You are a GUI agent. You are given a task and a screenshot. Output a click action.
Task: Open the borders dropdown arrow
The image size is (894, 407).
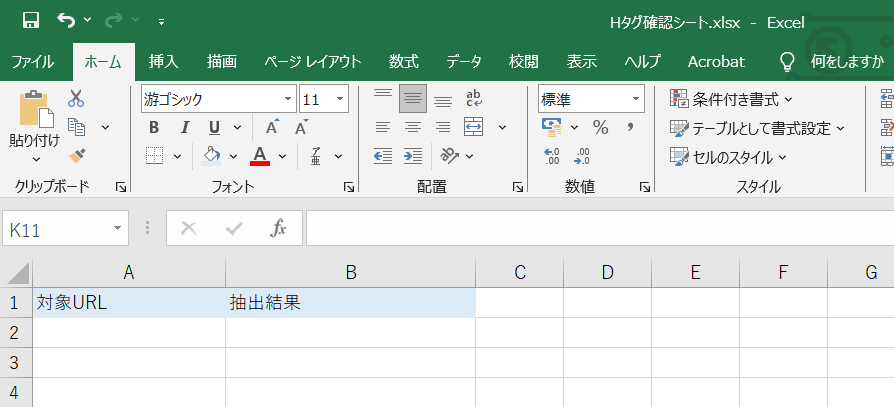point(177,156)
